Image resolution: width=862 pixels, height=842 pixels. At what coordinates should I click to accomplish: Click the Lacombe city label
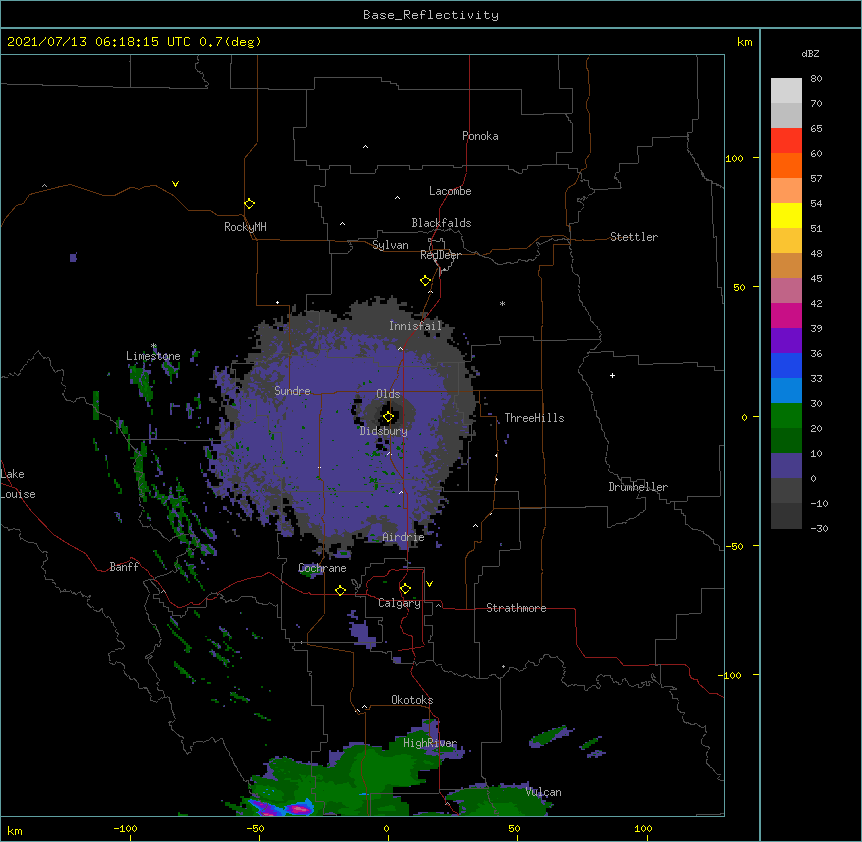(450, 191)
